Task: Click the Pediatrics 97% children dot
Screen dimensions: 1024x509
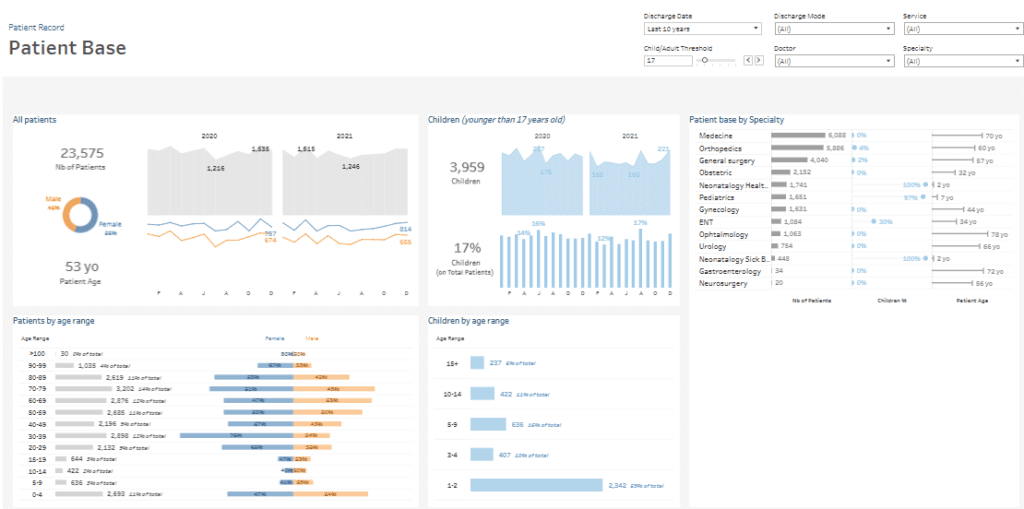Action: tap(923, 197)
